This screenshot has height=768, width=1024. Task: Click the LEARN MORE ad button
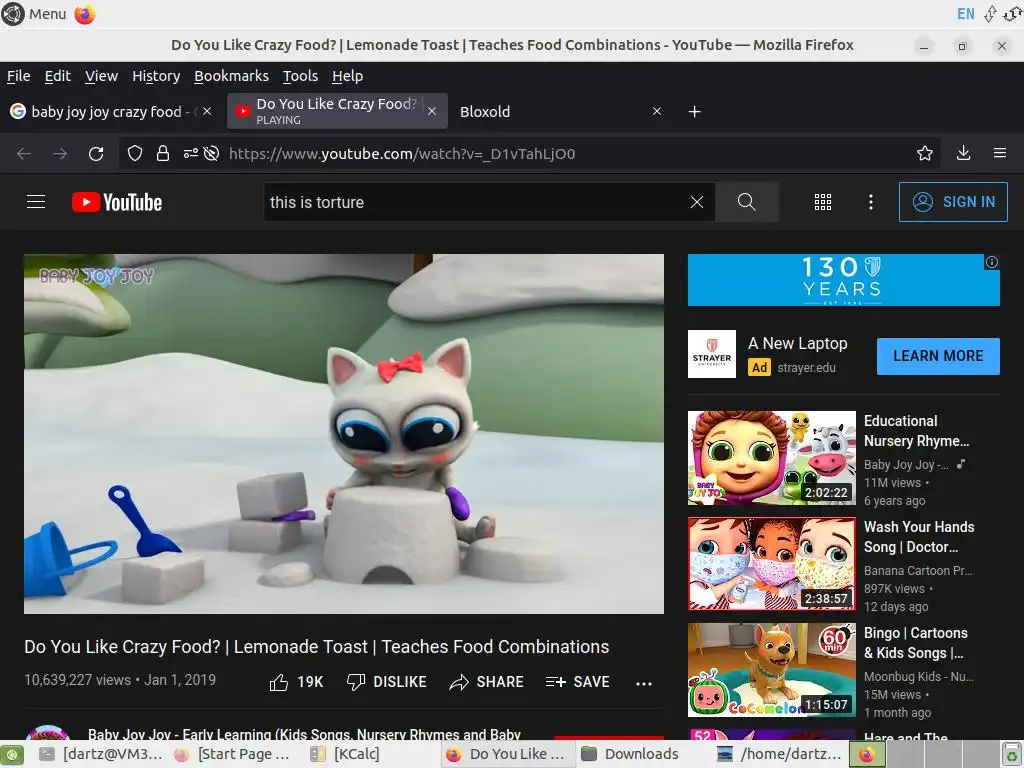tap(938, 356)
